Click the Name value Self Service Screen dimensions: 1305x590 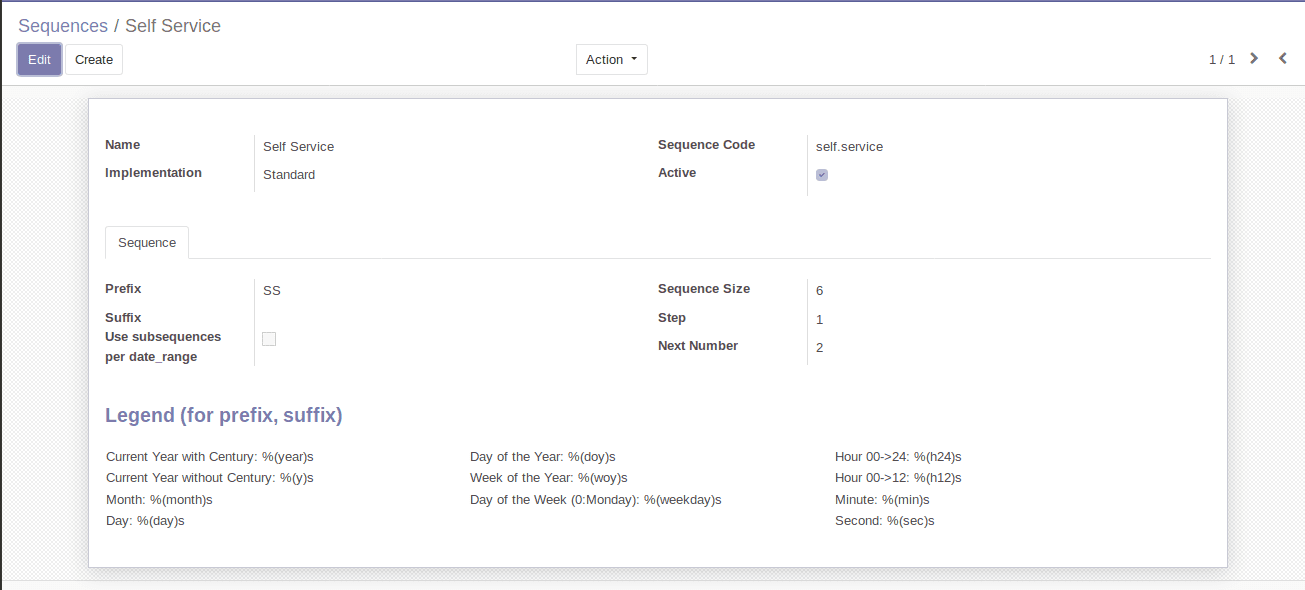click(299, 147)
